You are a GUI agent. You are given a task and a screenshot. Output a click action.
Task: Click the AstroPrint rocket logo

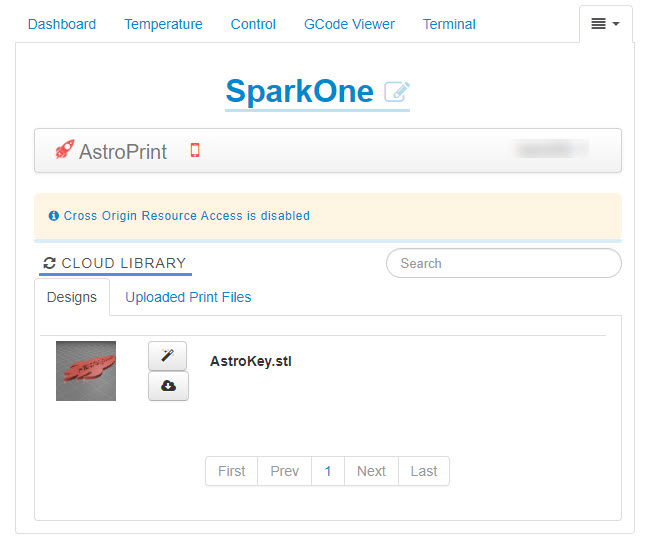coord(65,149)
